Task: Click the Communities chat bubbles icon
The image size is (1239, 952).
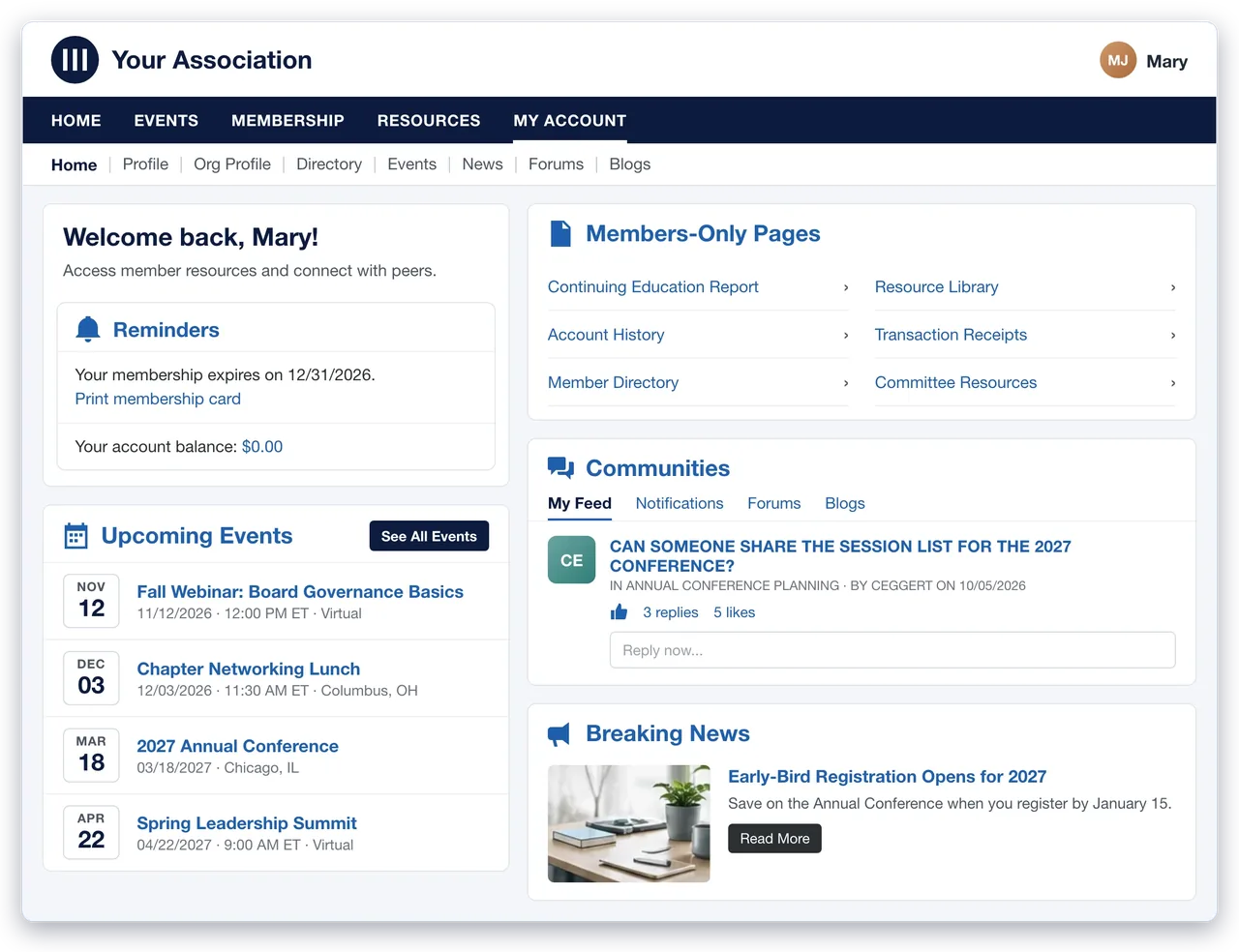Action: (560, 468)
